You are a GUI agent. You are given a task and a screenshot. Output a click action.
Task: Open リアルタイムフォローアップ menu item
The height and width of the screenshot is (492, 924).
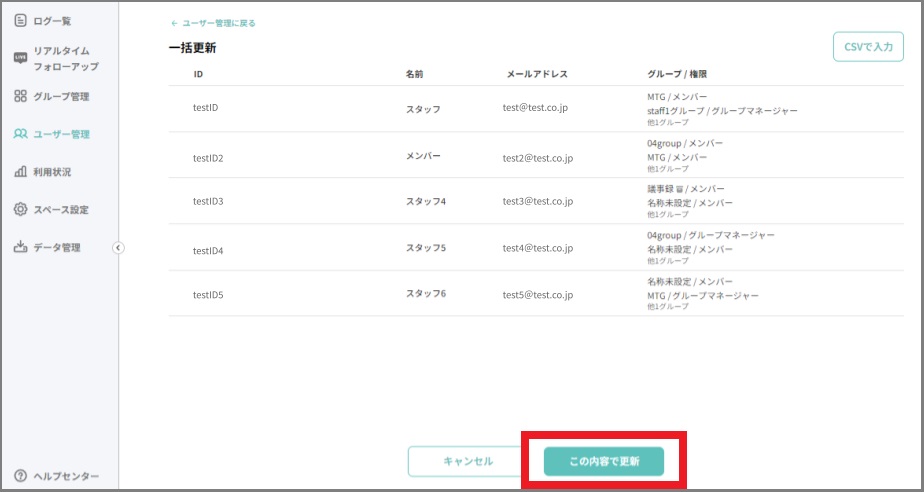(65, 58)
